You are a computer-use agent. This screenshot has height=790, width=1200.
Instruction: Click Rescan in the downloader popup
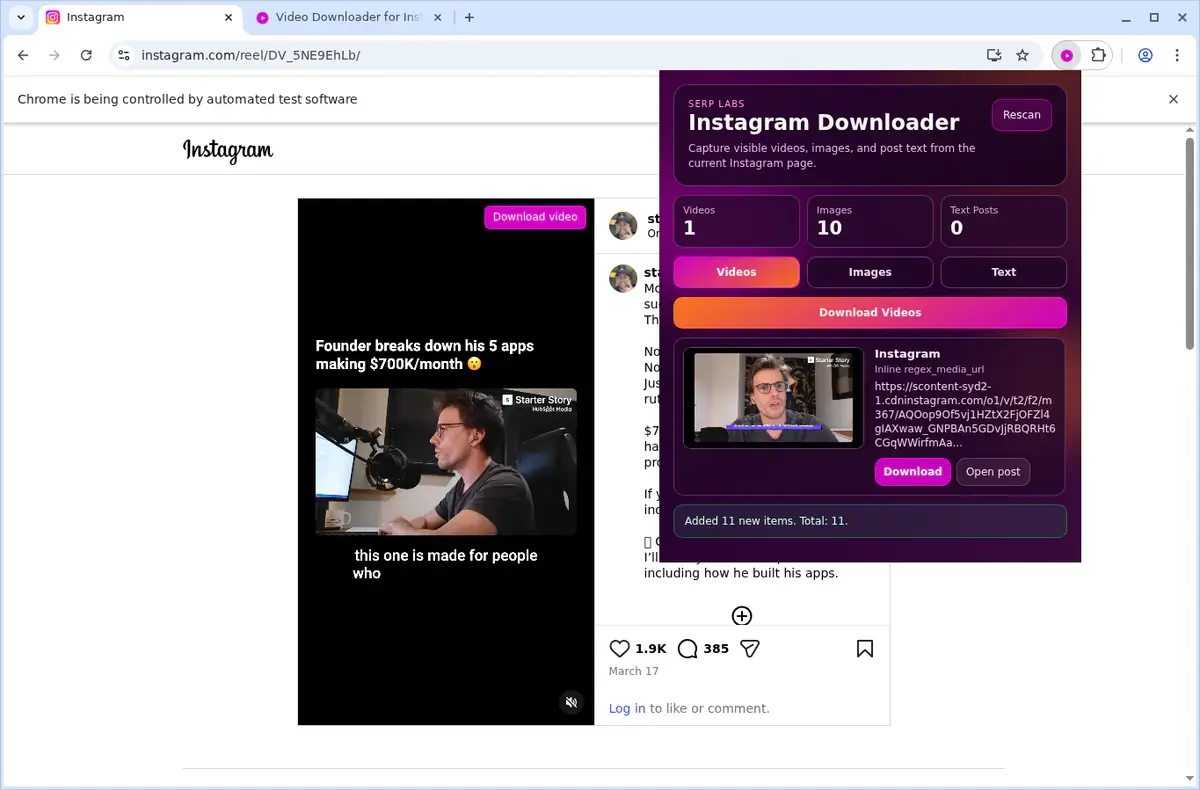pos(1022,115)
